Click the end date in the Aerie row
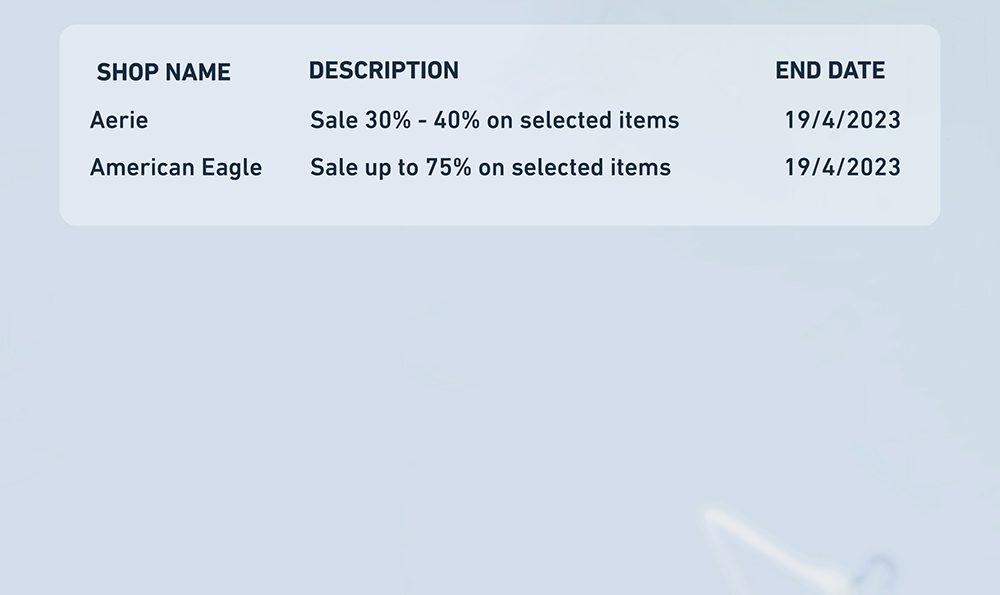The image size is (1000, 595). coord(842,120)
